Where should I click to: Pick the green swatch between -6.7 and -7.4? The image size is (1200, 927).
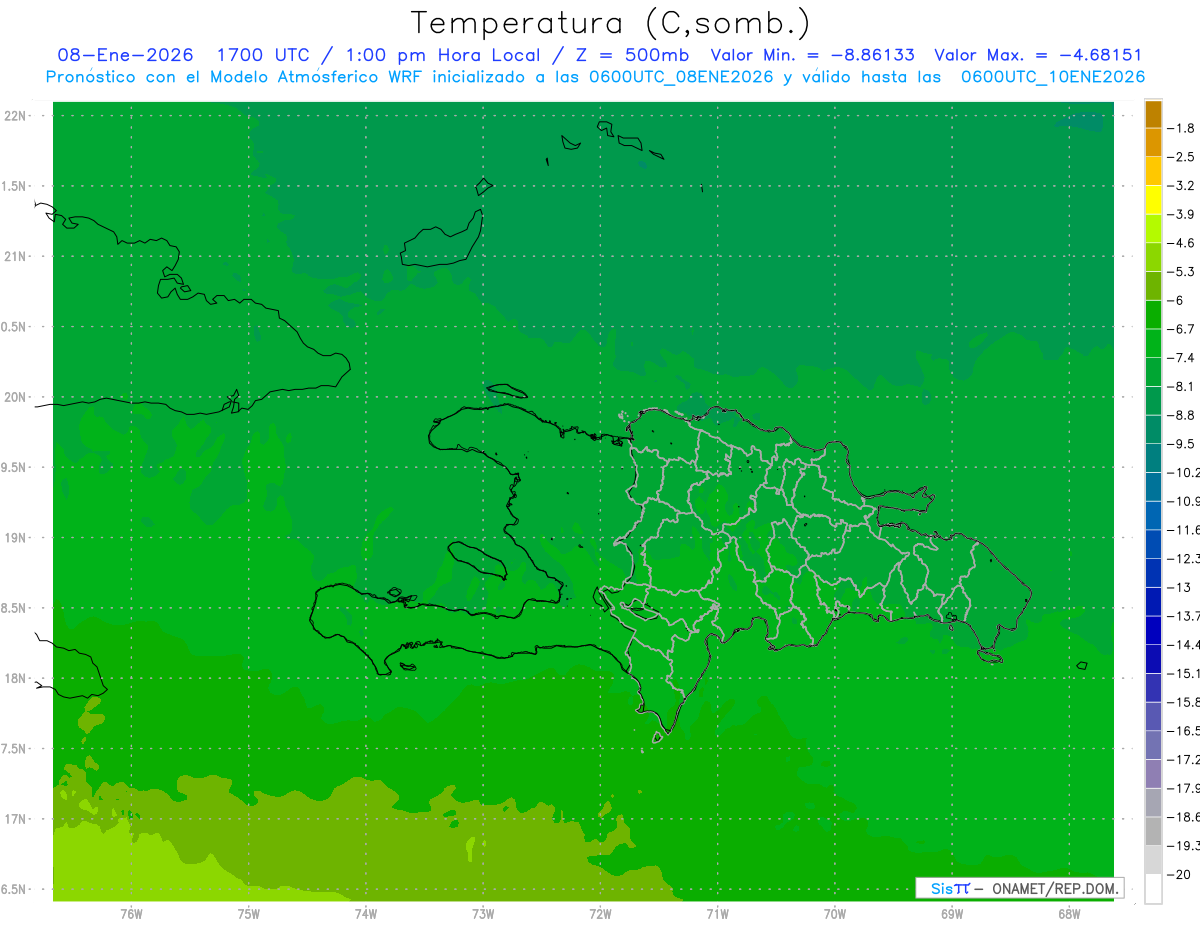click(1153, 344)
